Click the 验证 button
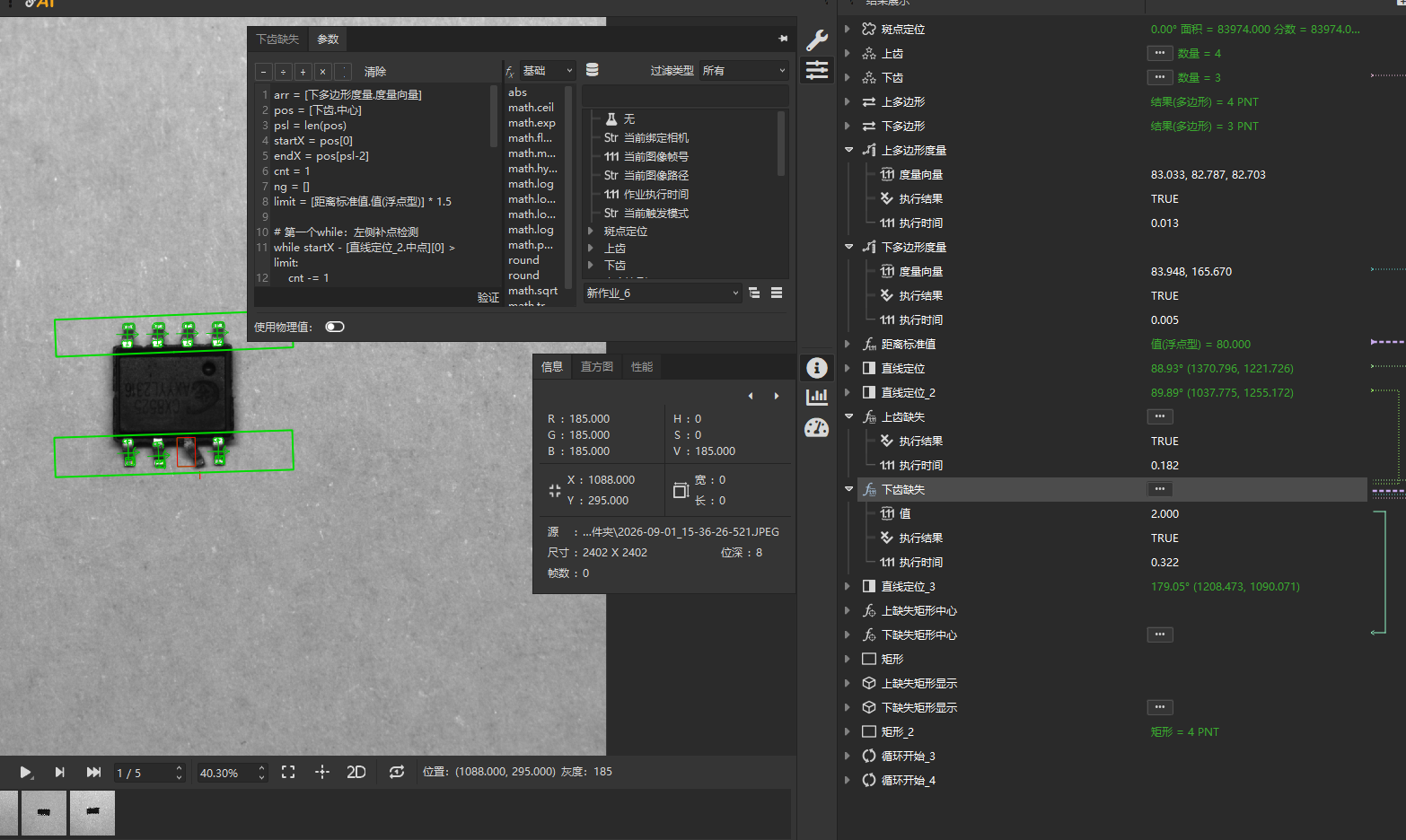Viewport: 1406px width, 840px height. (x=488, y=297)
